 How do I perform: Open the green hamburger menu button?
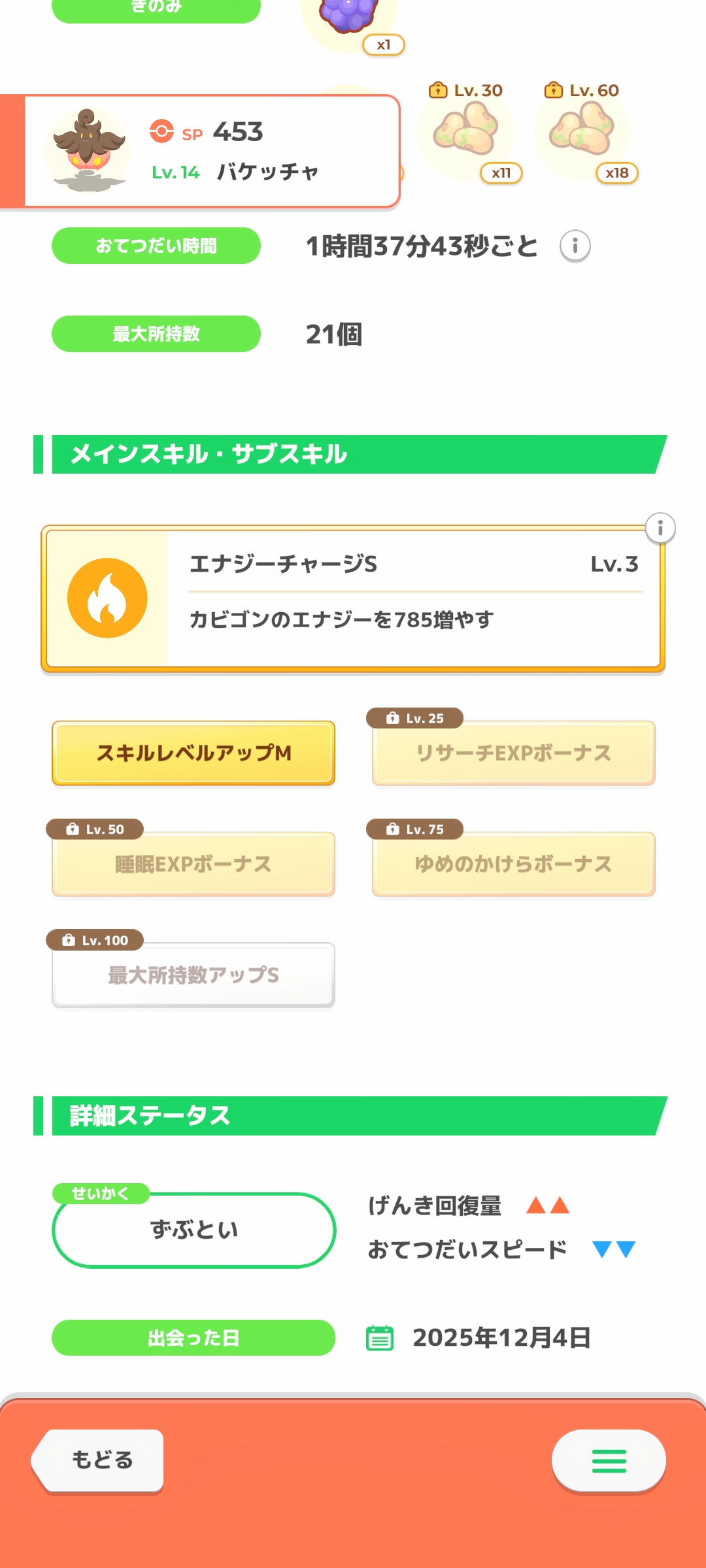tap(609, 1461)
